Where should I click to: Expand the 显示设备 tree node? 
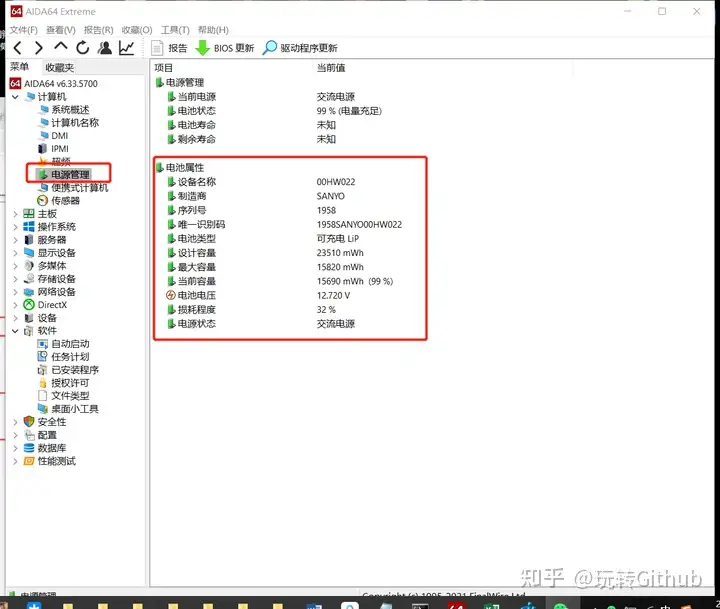click(x=15, y=253)
